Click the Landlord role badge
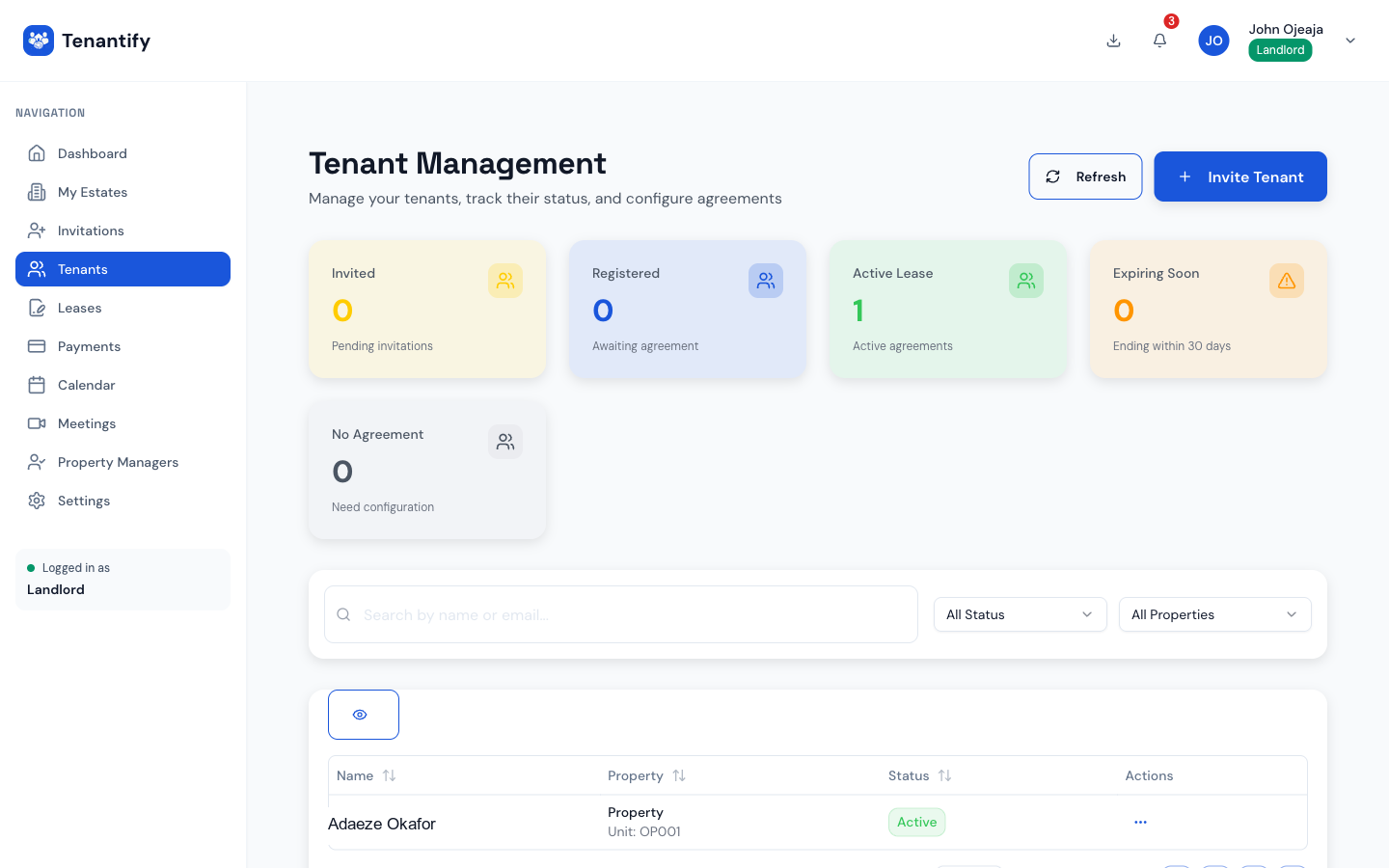1389x868 pixels. coord(1280,50)
